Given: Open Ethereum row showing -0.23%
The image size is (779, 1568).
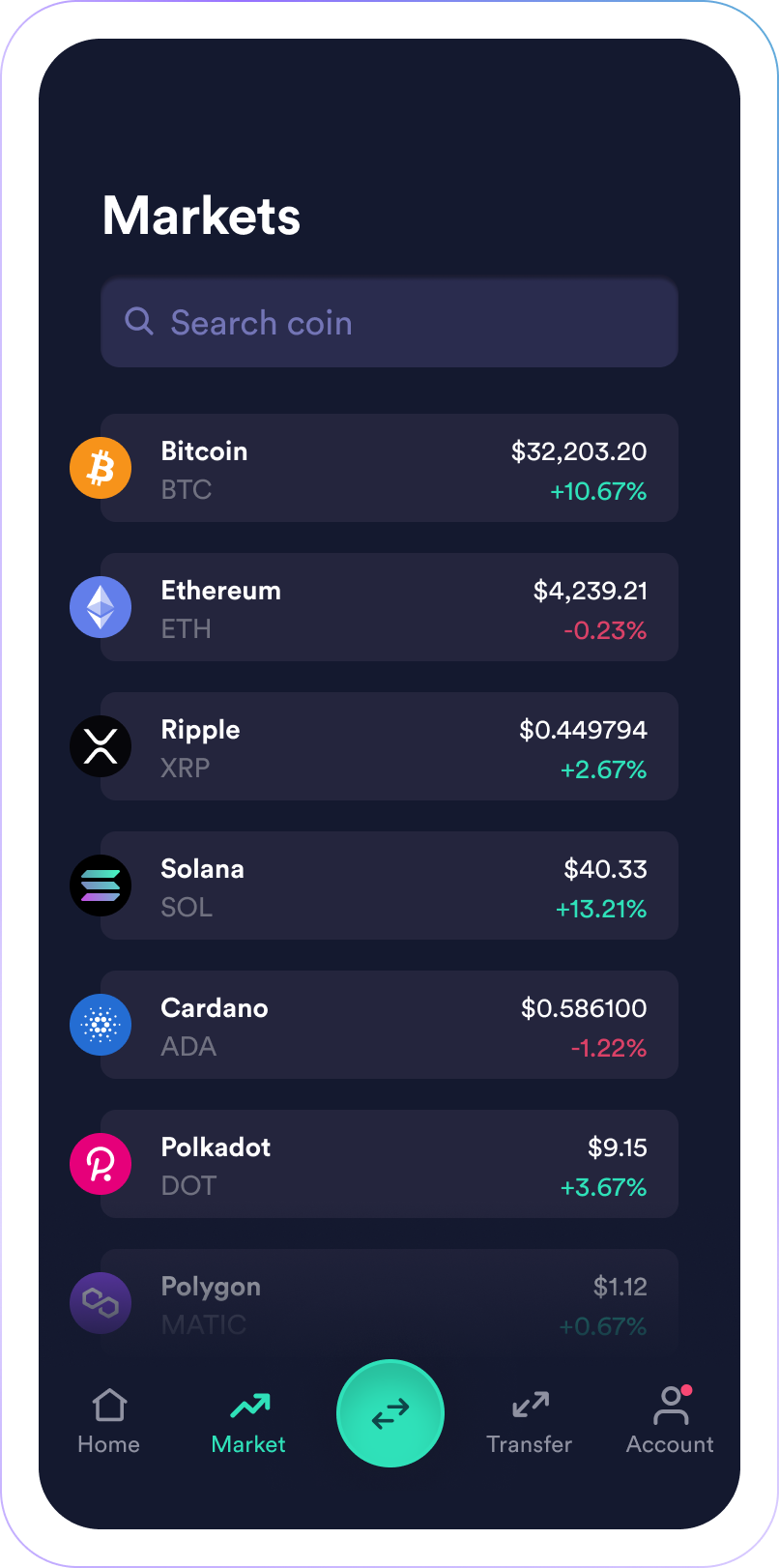Looking at the screenshot, I should pos(389,607).
